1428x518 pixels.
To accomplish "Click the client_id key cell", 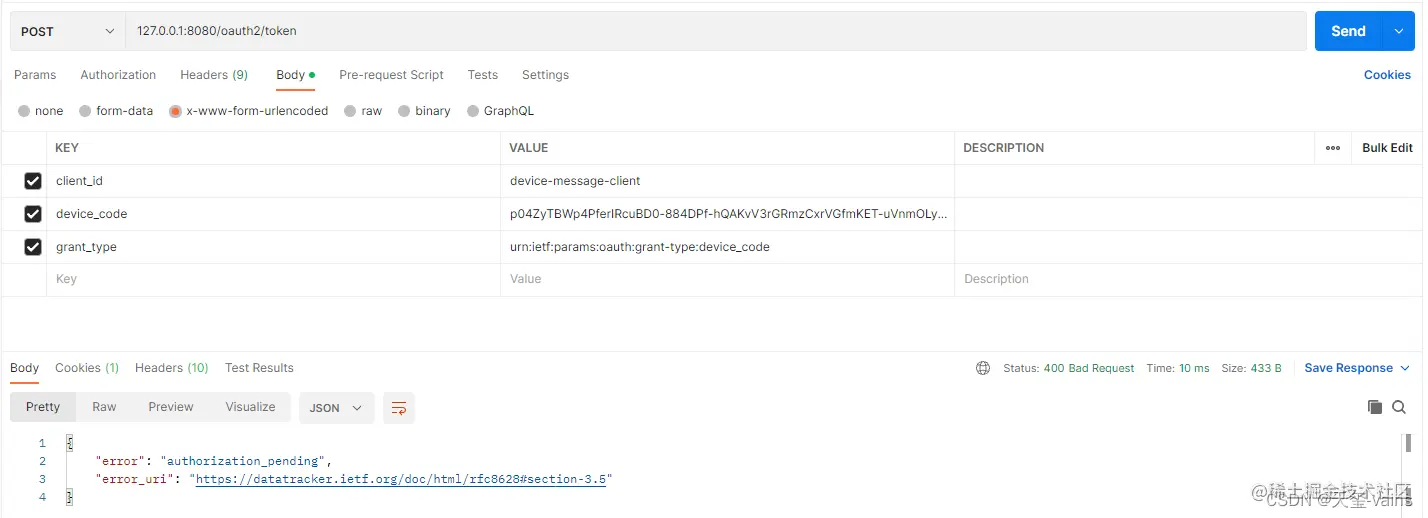I will (273, 181).
